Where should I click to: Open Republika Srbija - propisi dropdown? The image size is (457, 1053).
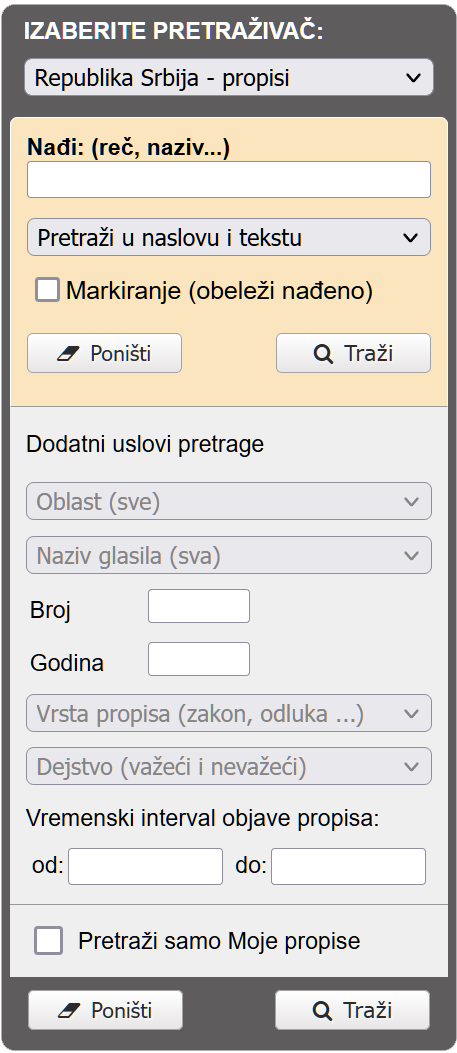229,78
